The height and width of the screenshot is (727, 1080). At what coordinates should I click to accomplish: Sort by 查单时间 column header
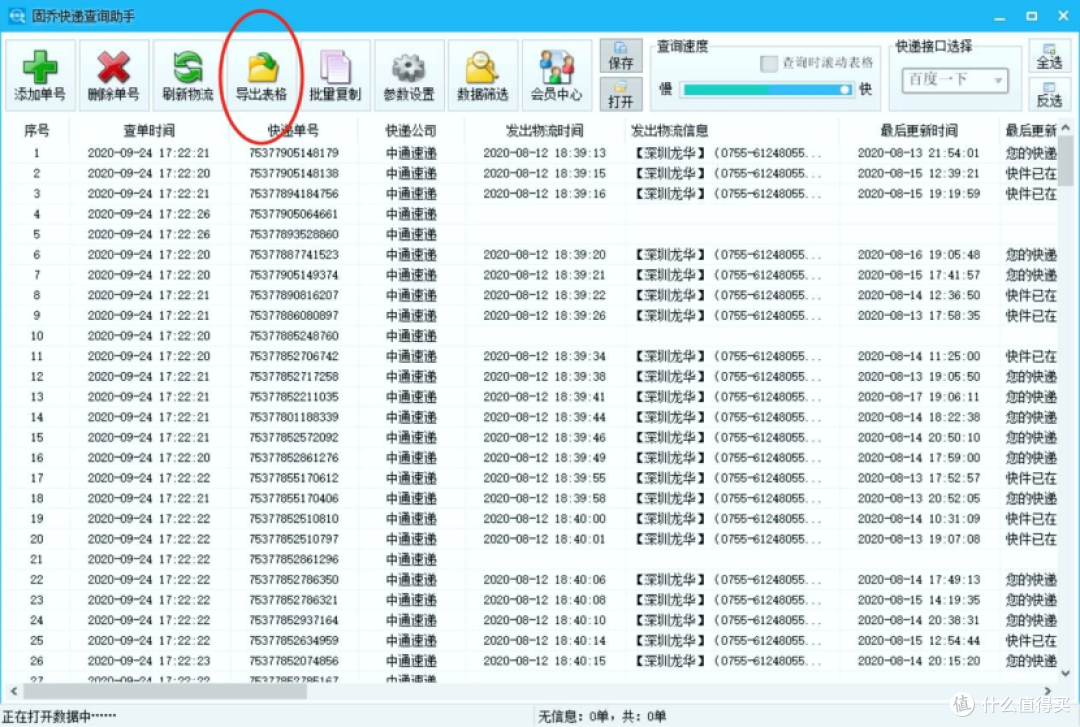point(149,130)
